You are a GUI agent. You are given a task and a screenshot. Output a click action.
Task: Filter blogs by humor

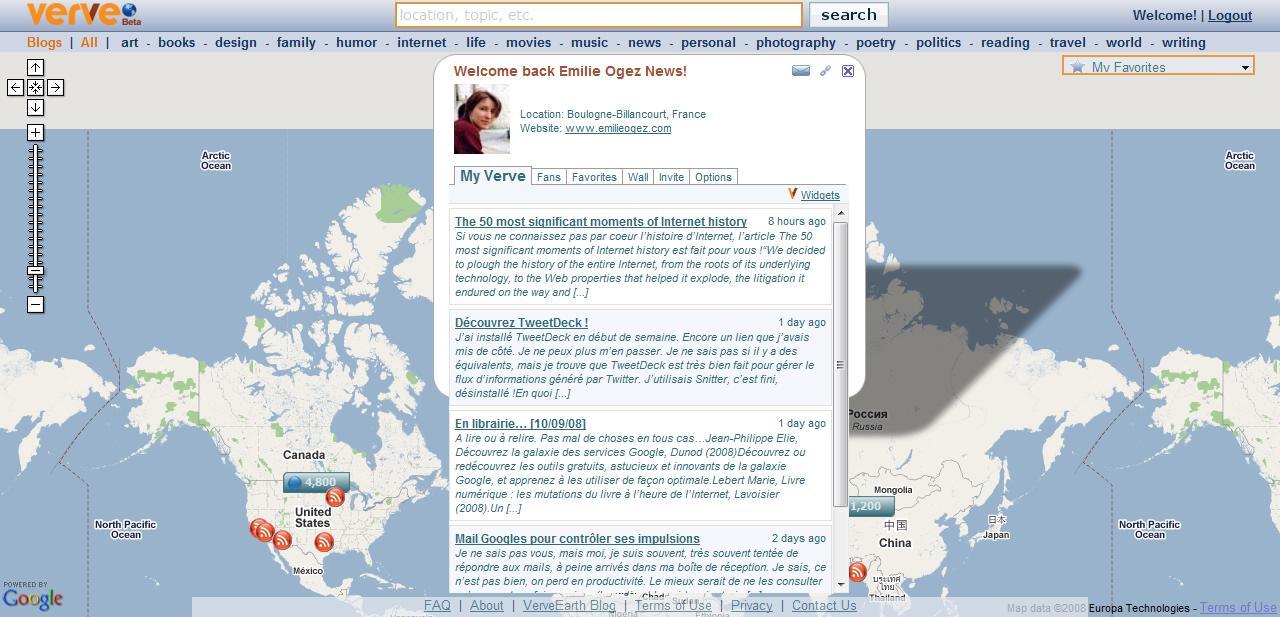point(356,42)
